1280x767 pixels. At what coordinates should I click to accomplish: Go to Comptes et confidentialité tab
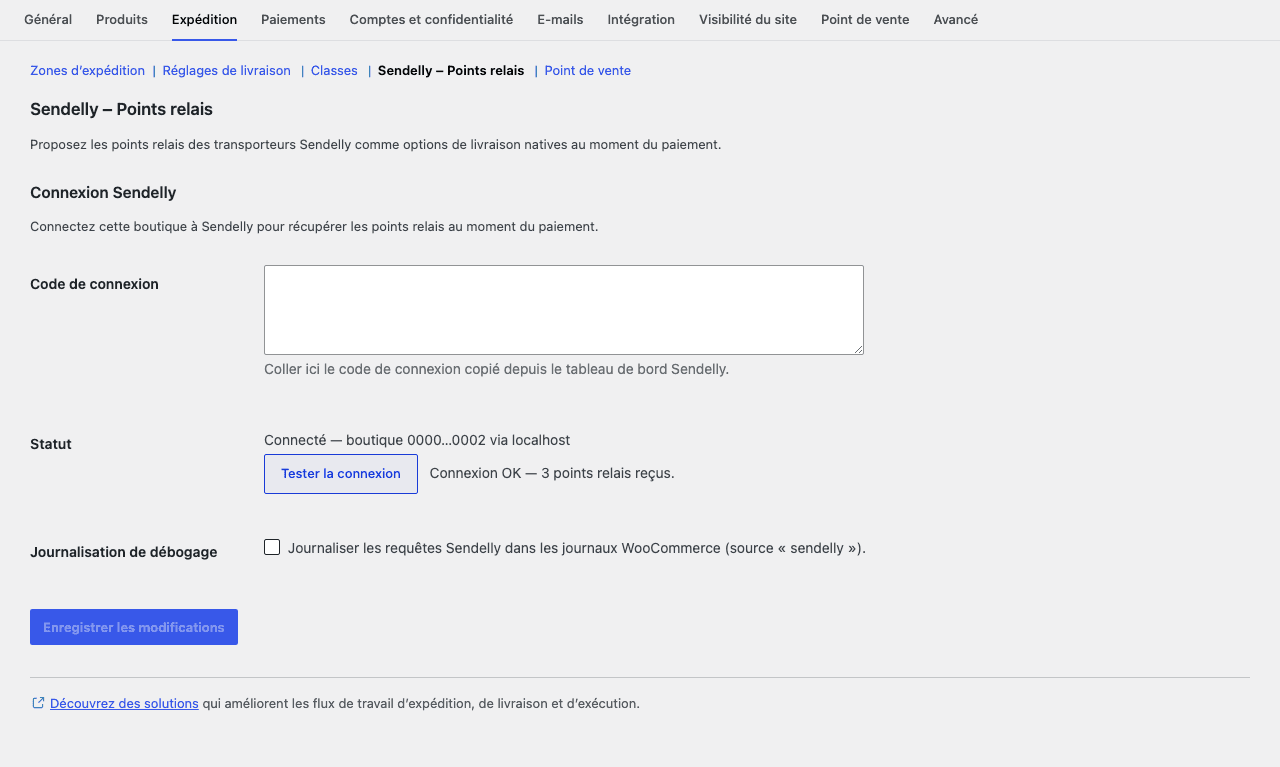[x=431, y=19]
